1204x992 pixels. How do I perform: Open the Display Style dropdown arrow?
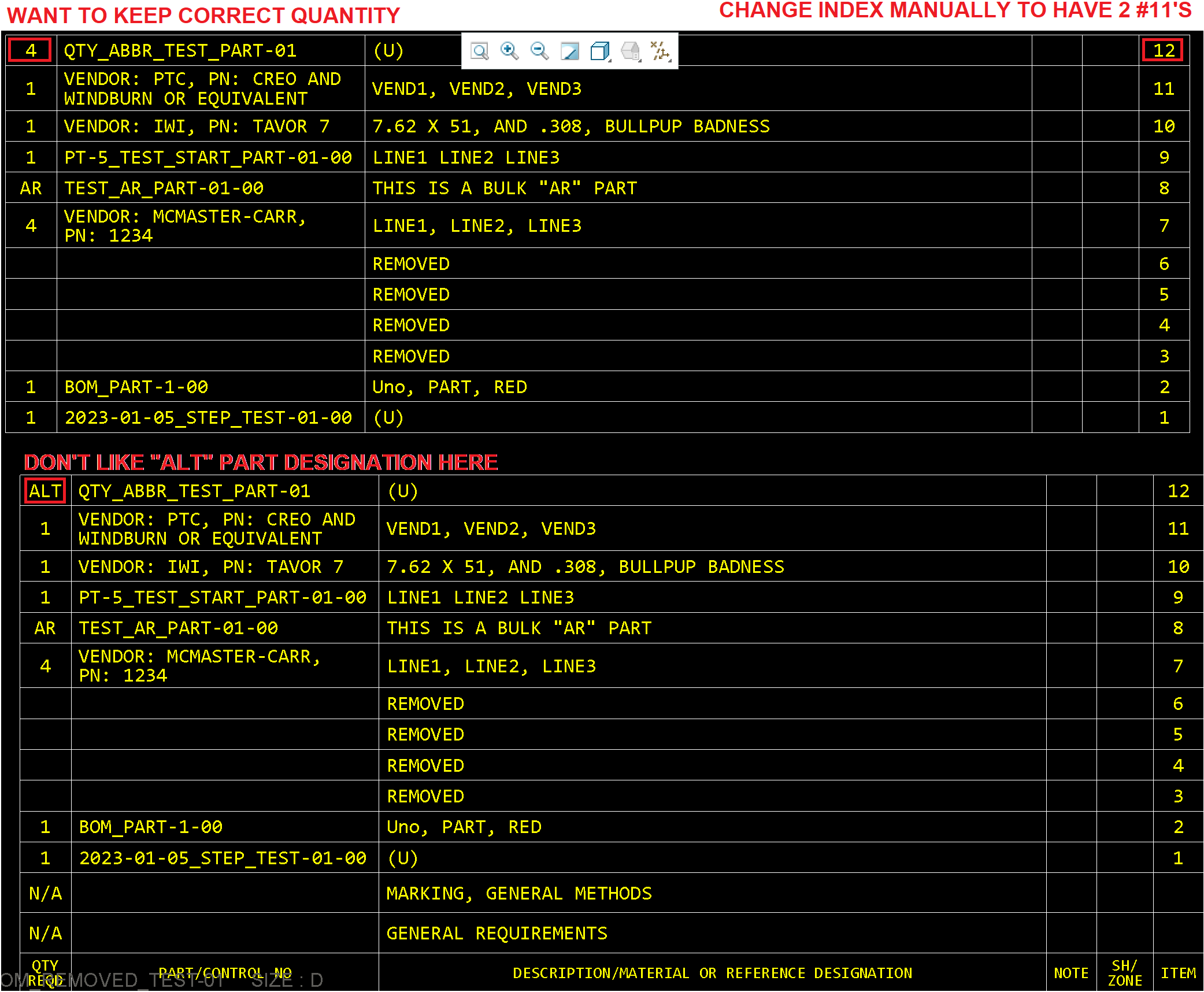tap(610, 60)
